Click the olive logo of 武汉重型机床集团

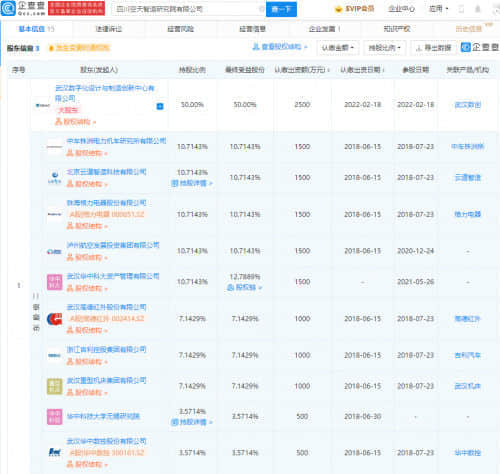(54, 386)
